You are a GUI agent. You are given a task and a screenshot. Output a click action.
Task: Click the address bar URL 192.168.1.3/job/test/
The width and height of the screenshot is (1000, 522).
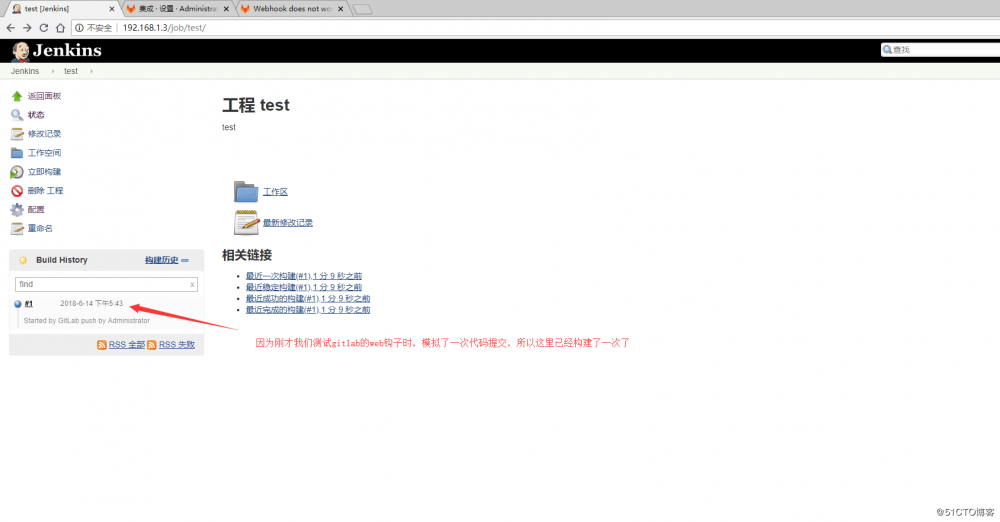[164, 27]
